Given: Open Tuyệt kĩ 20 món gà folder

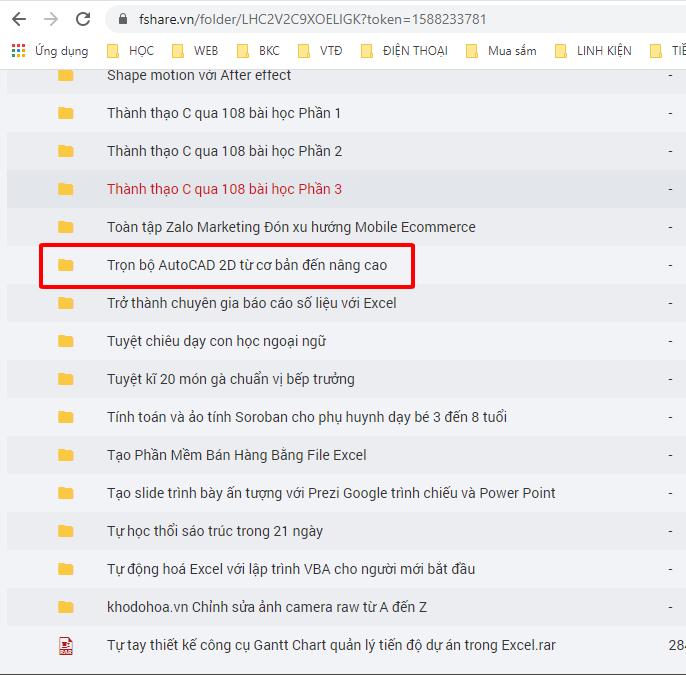Looking at the screenshot, I should (x=230, y=379).
